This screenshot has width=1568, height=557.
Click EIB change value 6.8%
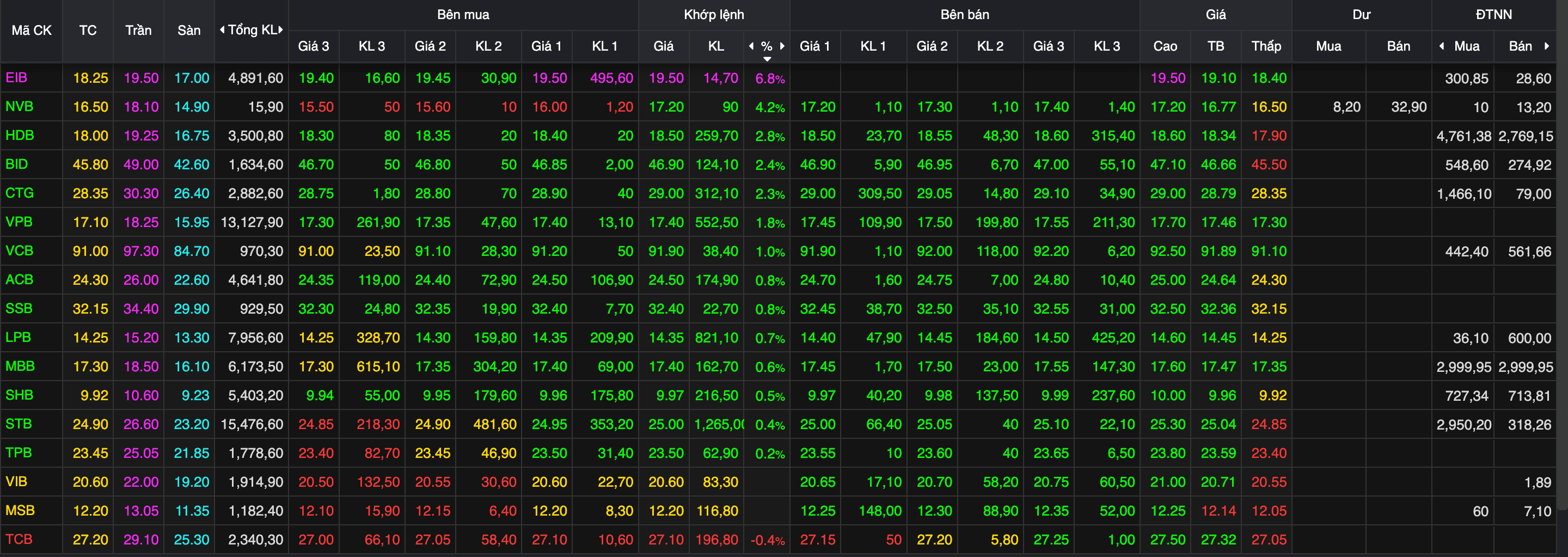770,78
